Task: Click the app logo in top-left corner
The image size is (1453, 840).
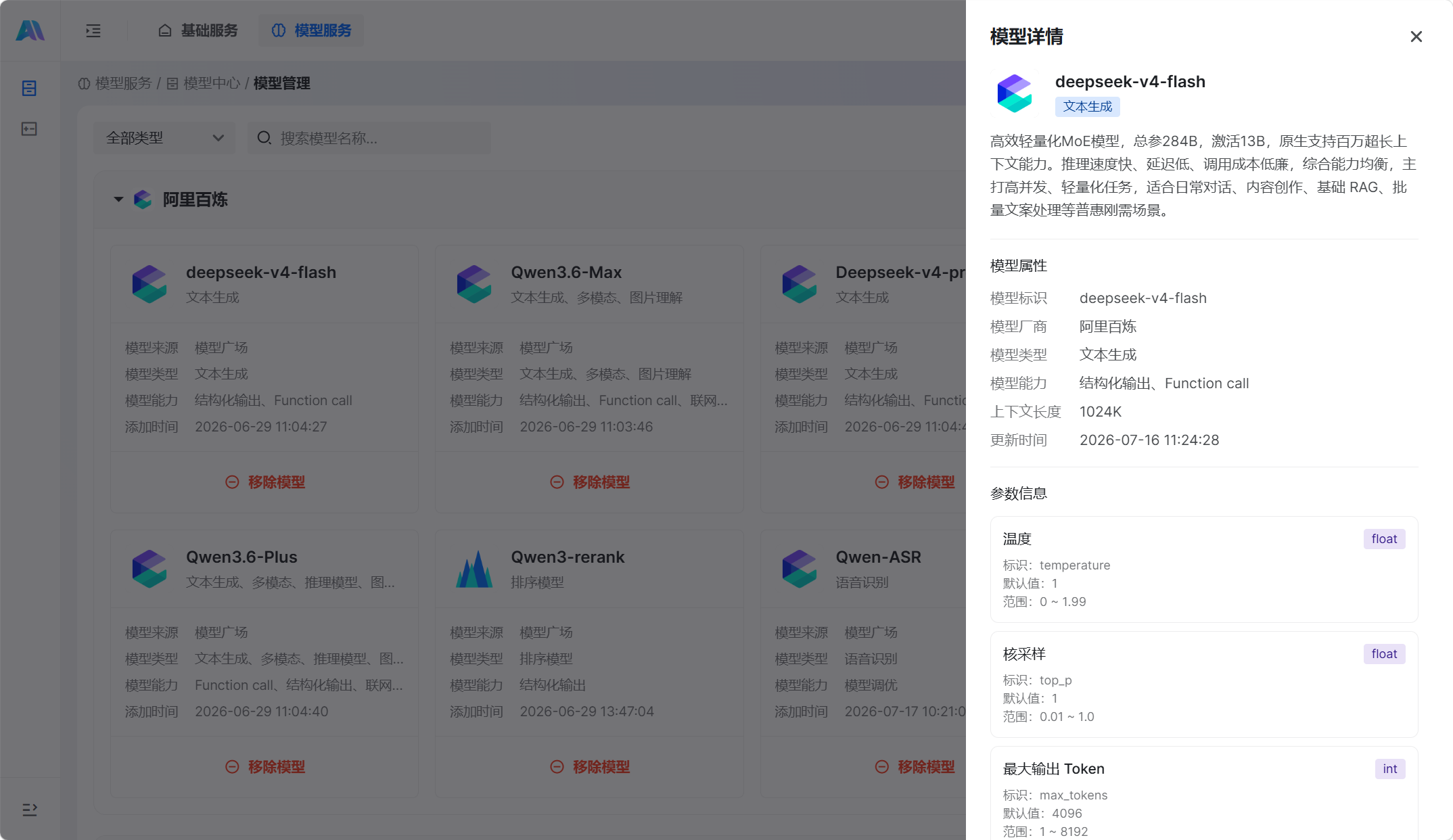Action: 30,30
